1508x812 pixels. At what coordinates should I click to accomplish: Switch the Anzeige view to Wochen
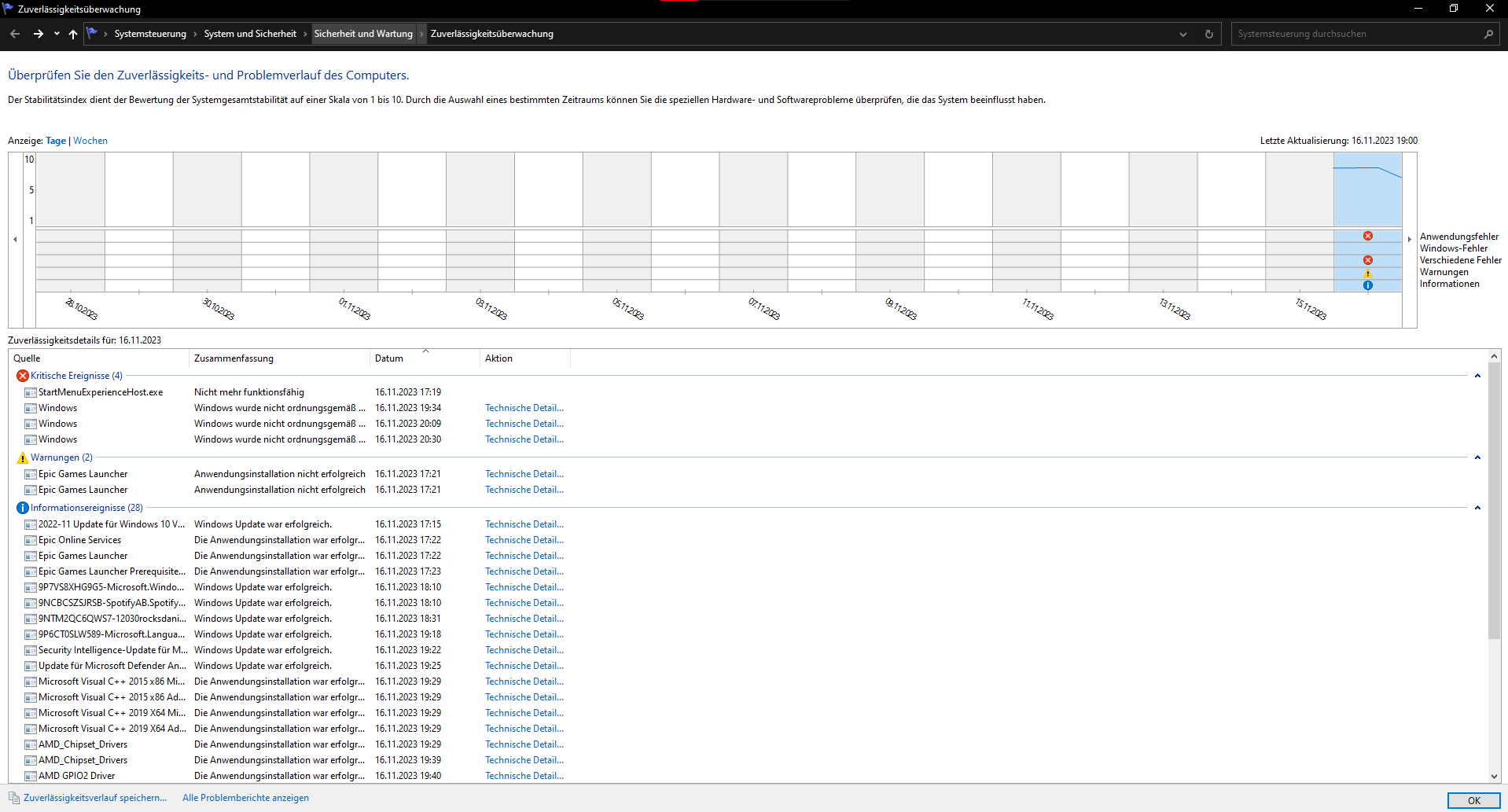click(x=90, y=140)
